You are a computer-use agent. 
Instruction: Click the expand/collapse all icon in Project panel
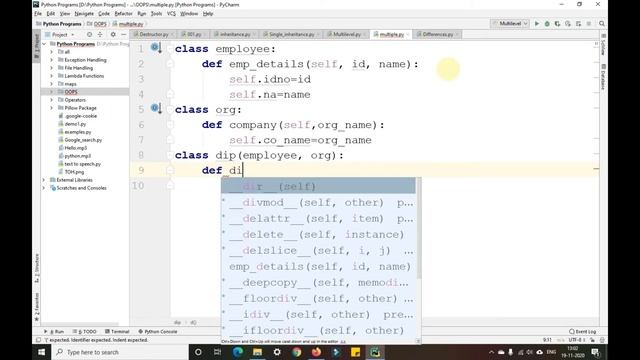tap(100, 35)
